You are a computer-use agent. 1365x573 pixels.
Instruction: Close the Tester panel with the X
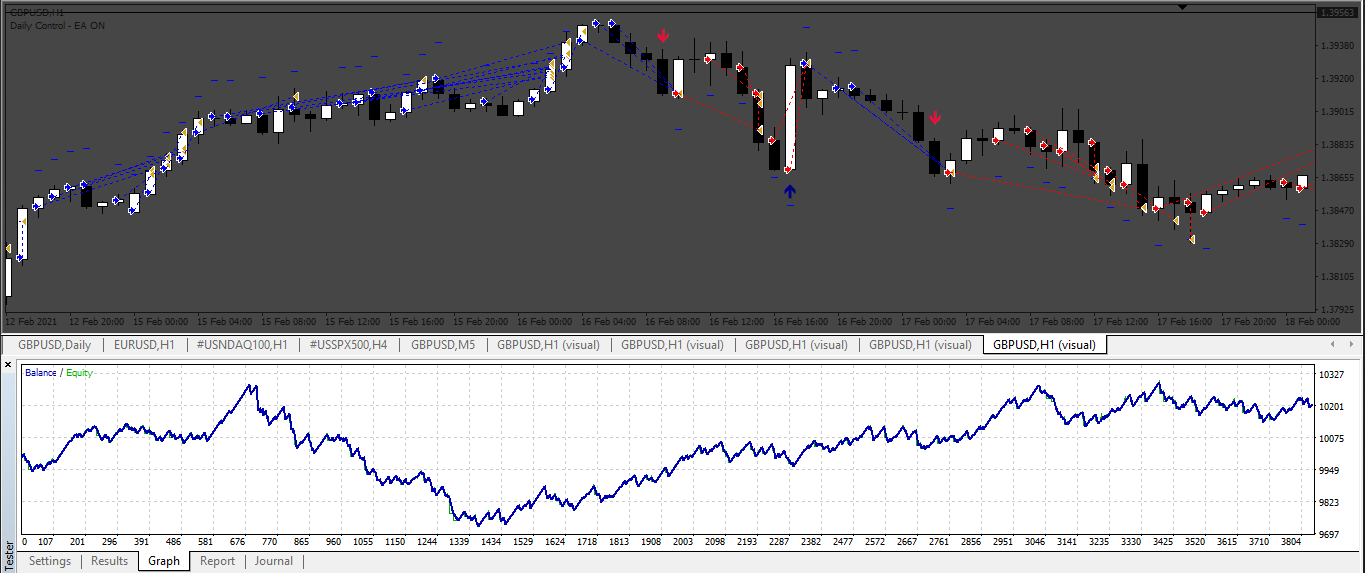coord(8,367)
